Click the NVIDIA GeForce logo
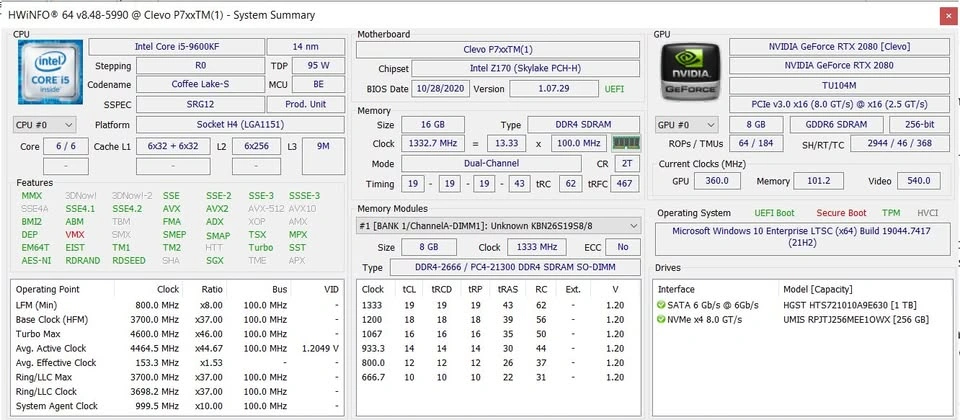This screenshot has height=420, width=960. coord(689,71)
